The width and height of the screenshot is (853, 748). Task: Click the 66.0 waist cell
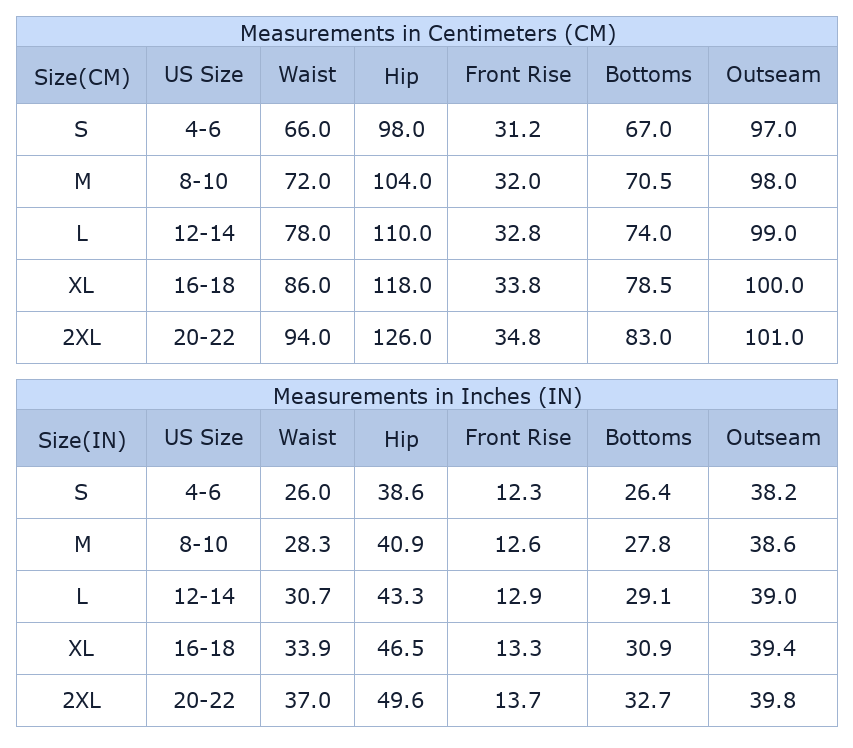coord(307,130)
